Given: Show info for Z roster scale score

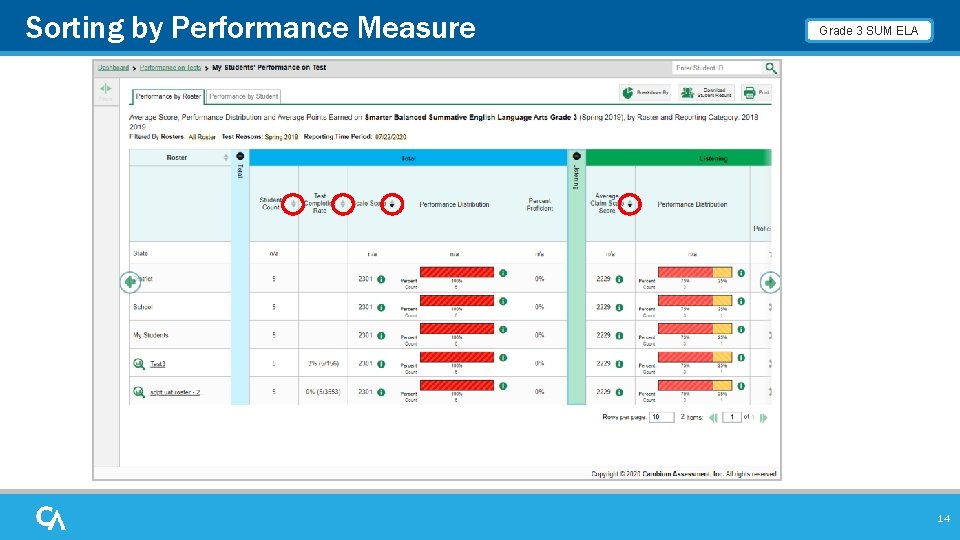Looking at the screenshot, I should 381,392.
